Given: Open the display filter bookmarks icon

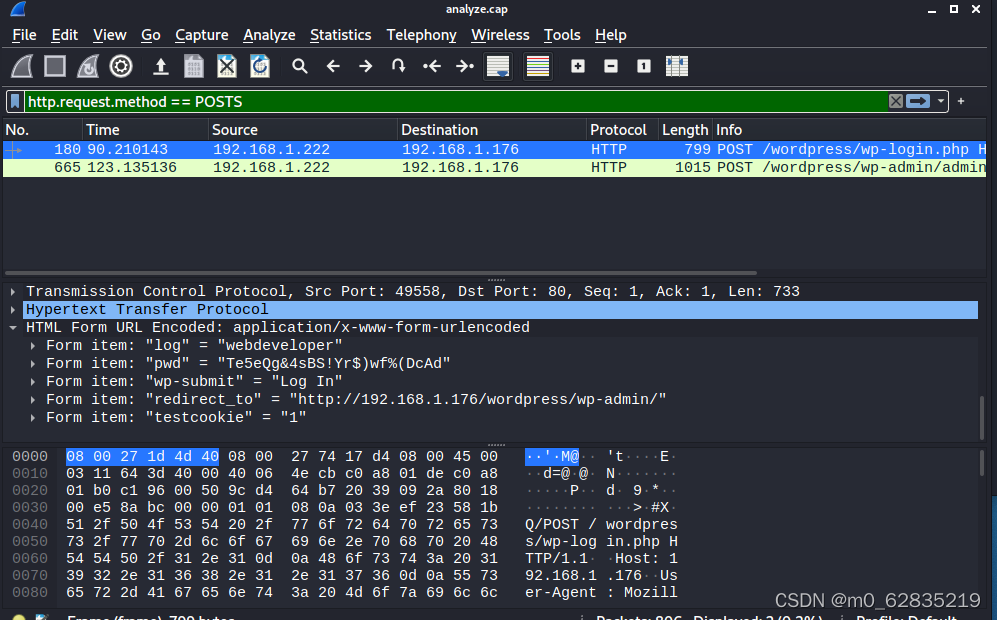Looking at the screenshot, I should 13,101.
